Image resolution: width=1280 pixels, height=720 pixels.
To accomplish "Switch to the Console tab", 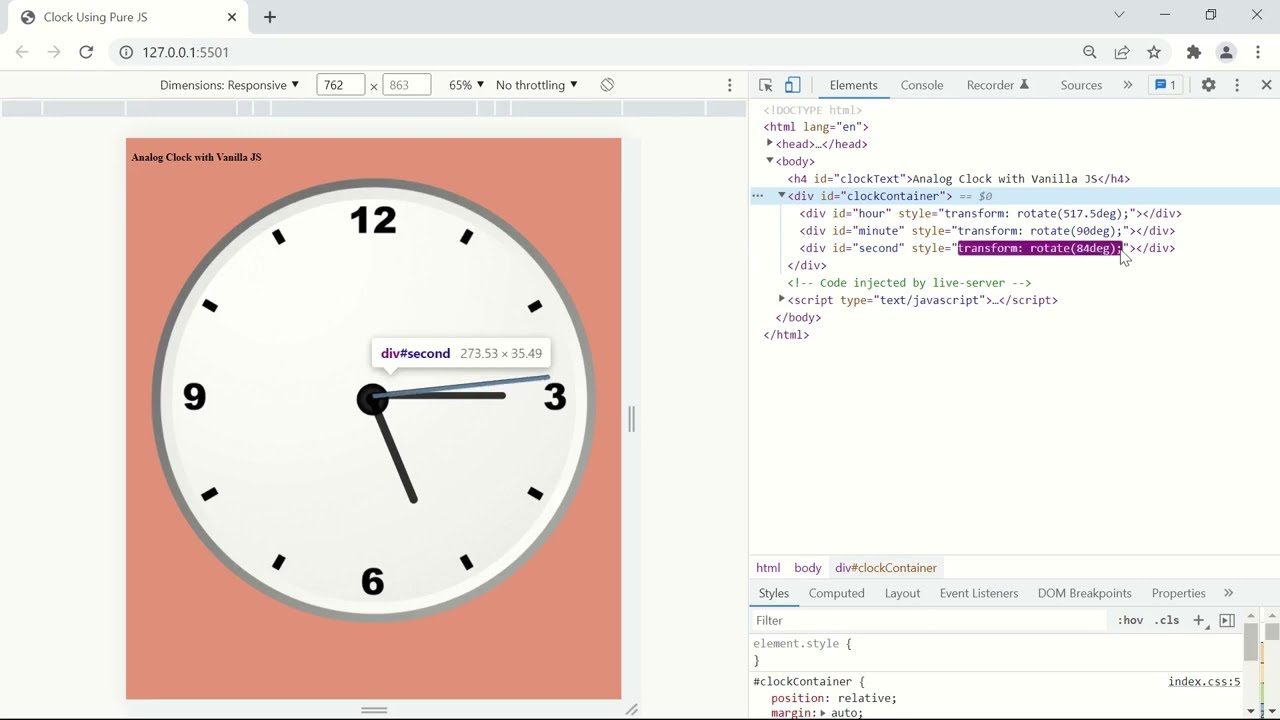I will tap(922, 85).
